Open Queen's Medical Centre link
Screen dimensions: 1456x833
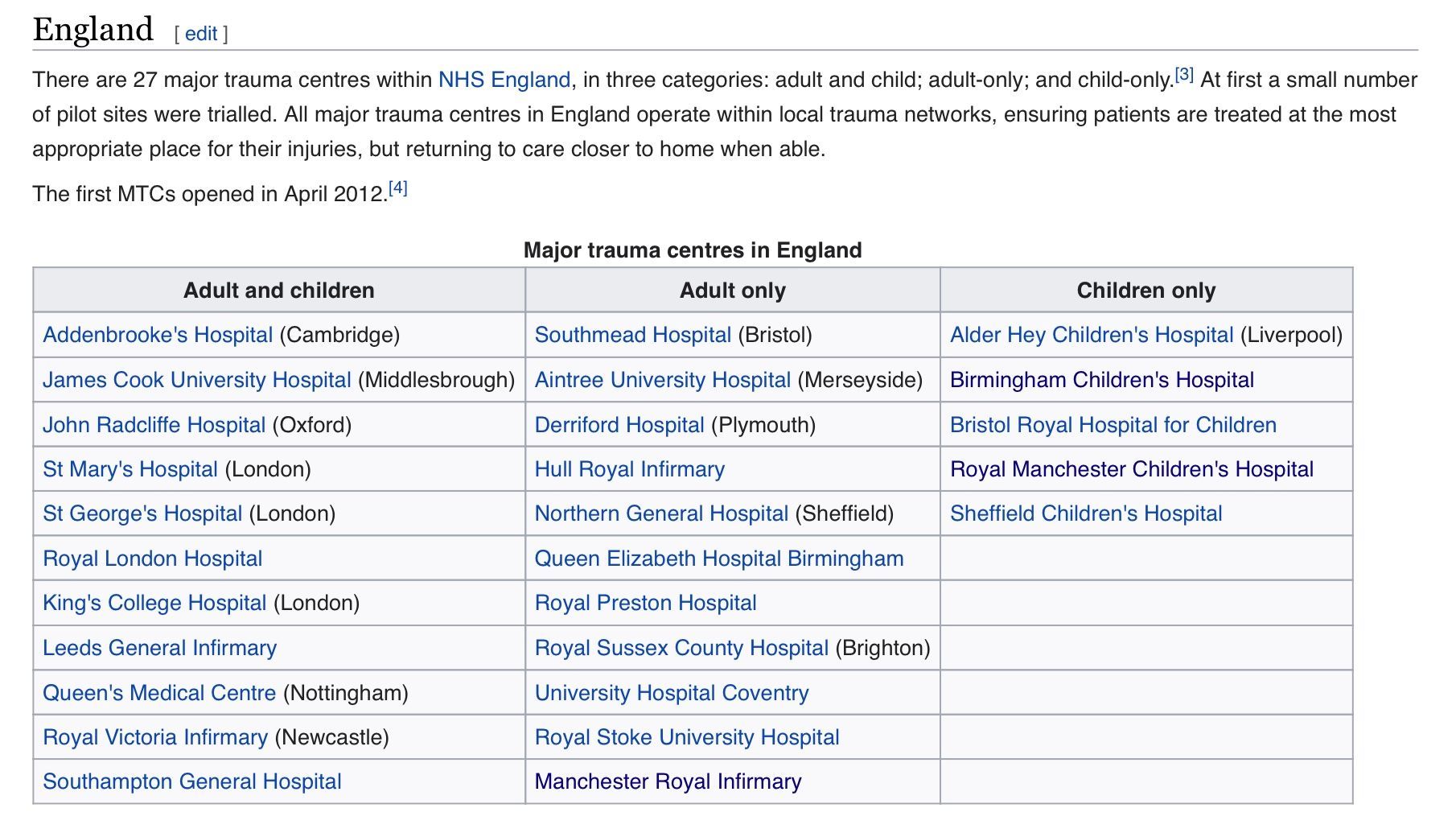159,693
